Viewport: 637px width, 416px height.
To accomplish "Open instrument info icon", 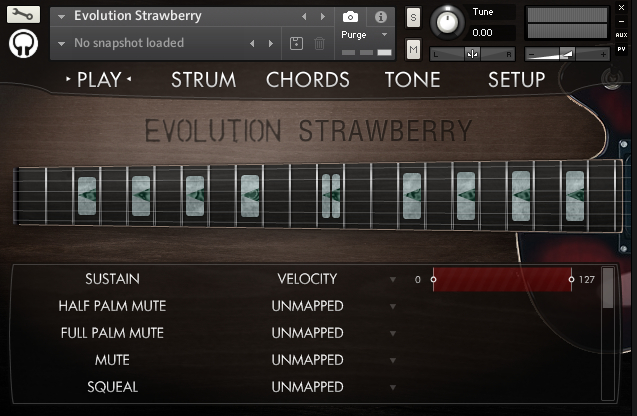I will pyautogui.click(x=381, y=17).
